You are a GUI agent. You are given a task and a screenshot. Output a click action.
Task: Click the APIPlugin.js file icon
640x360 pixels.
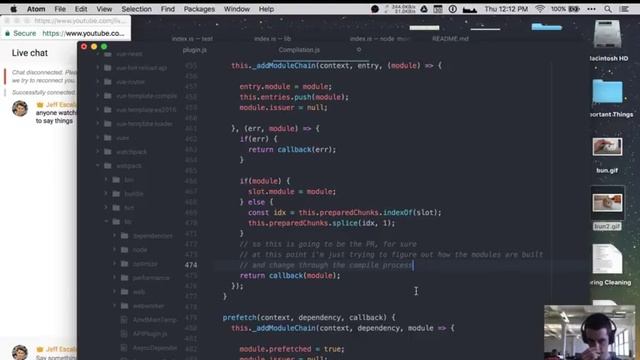[x=124, y=334]
